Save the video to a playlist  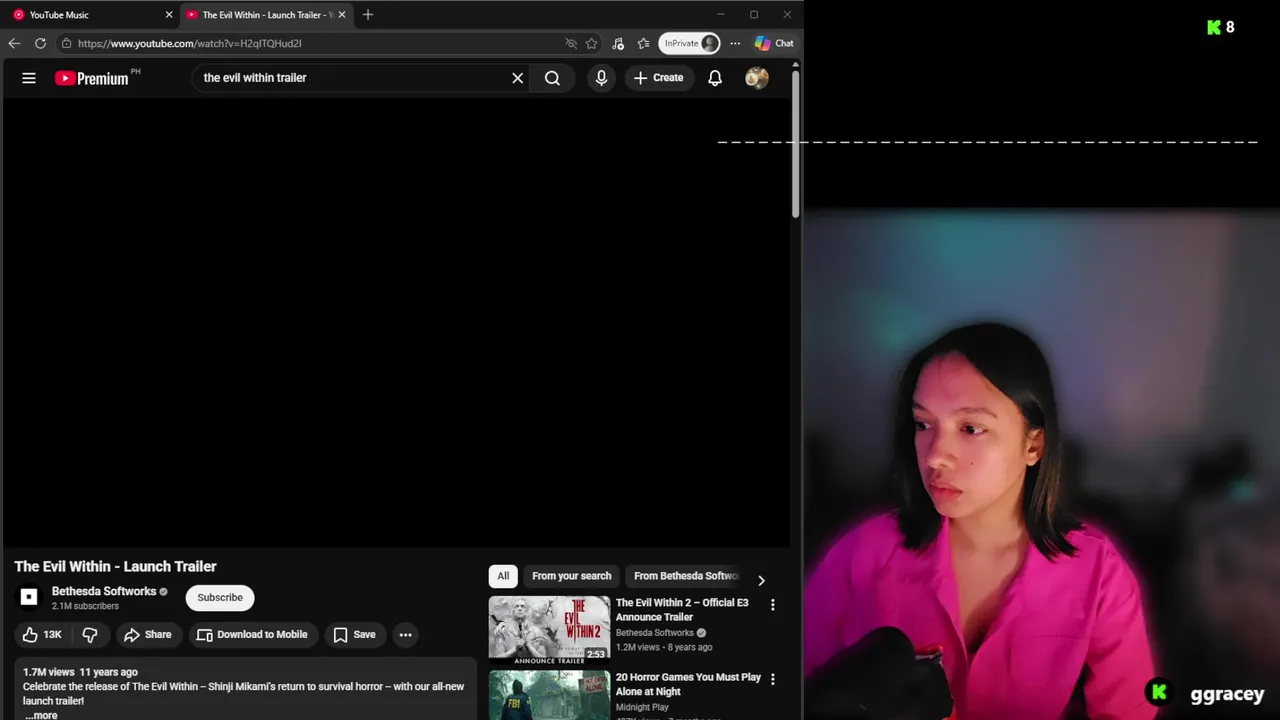[354, 635]
